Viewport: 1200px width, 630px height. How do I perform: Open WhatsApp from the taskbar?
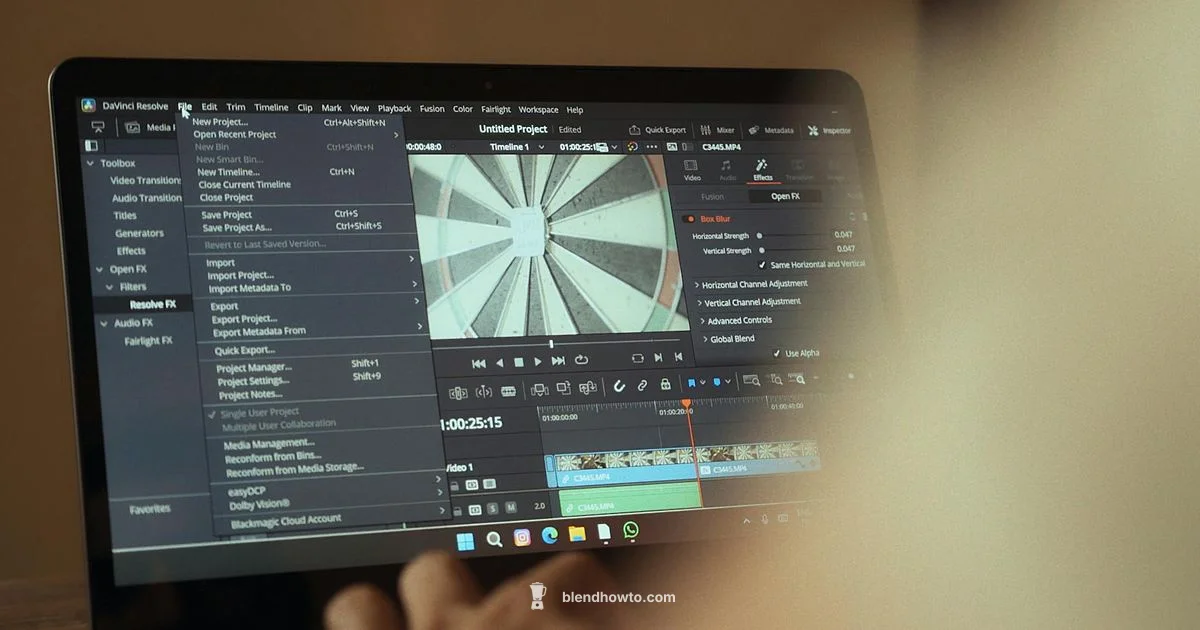pyautogui.click(x=628, y=531)
